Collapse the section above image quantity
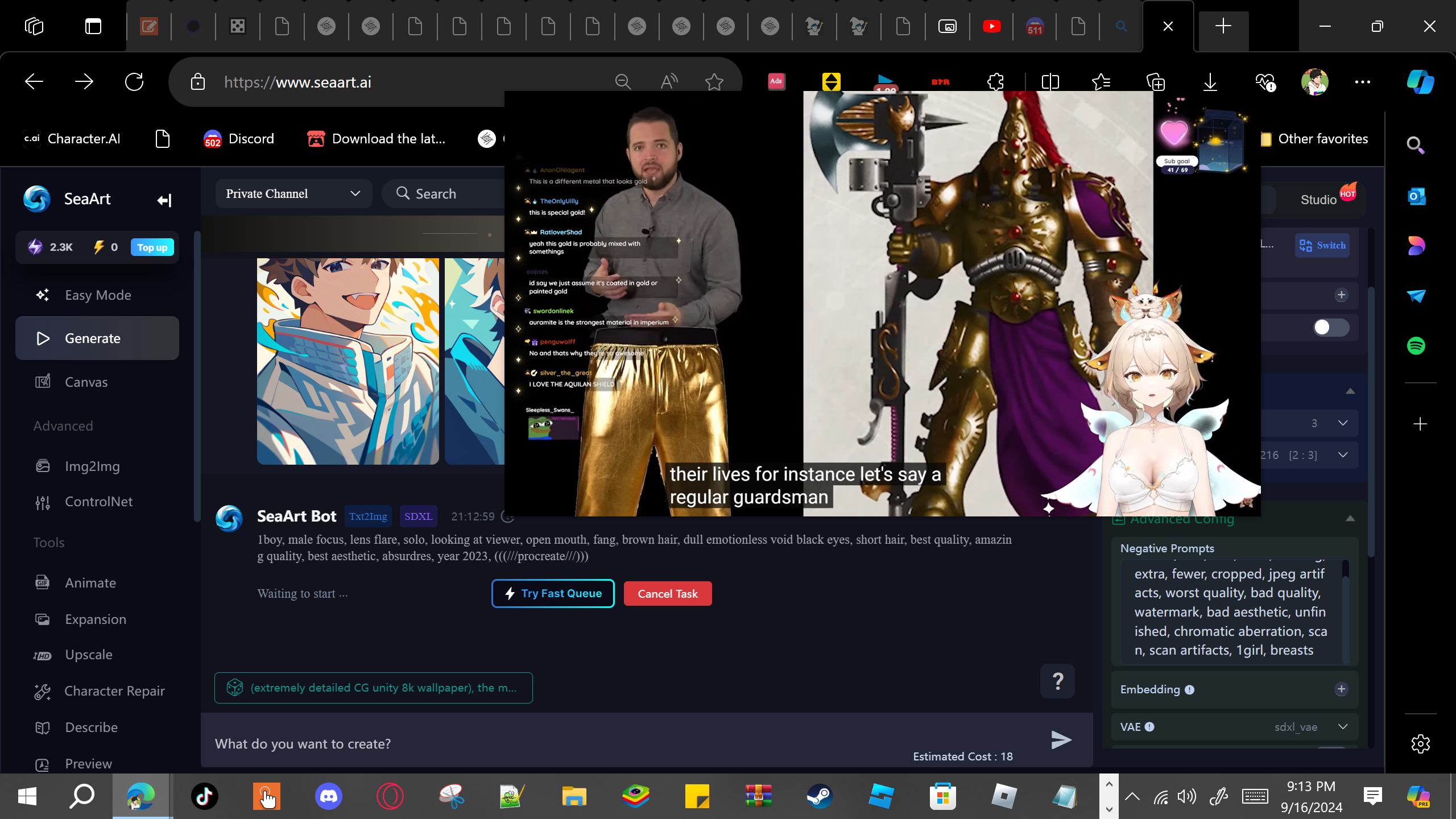Screen dimensions: 1456x819 (1350, 391)
